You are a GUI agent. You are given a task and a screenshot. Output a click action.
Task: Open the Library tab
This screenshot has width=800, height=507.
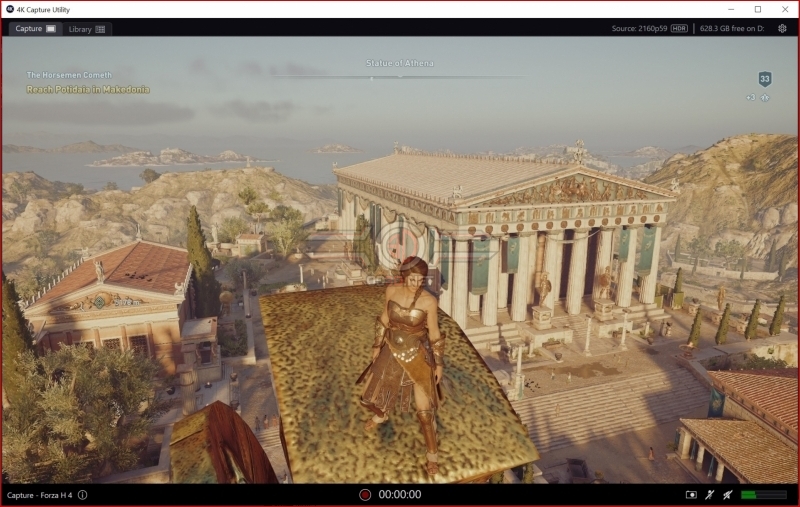[87, 29]
